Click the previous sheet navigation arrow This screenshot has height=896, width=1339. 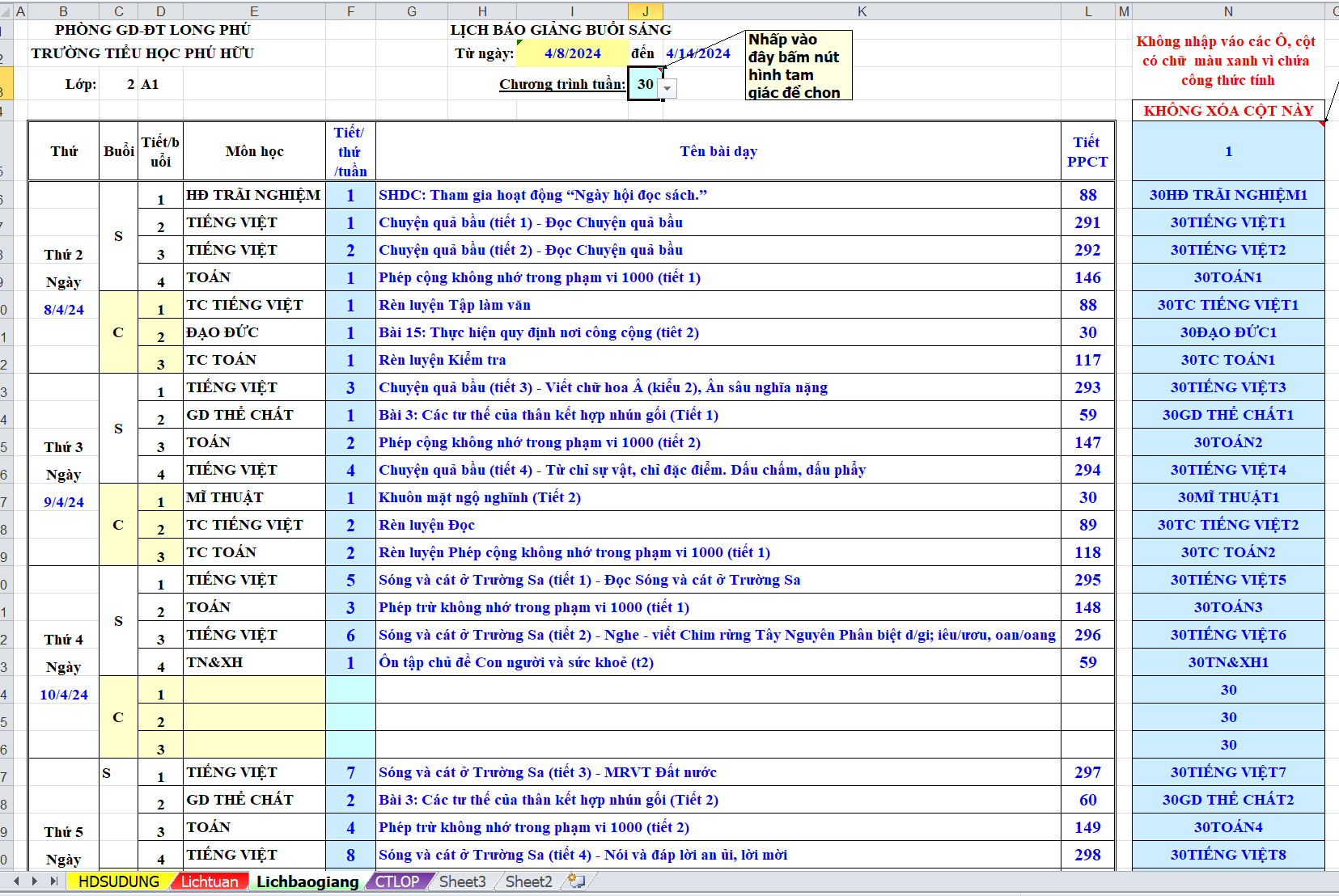pos(16,881)
